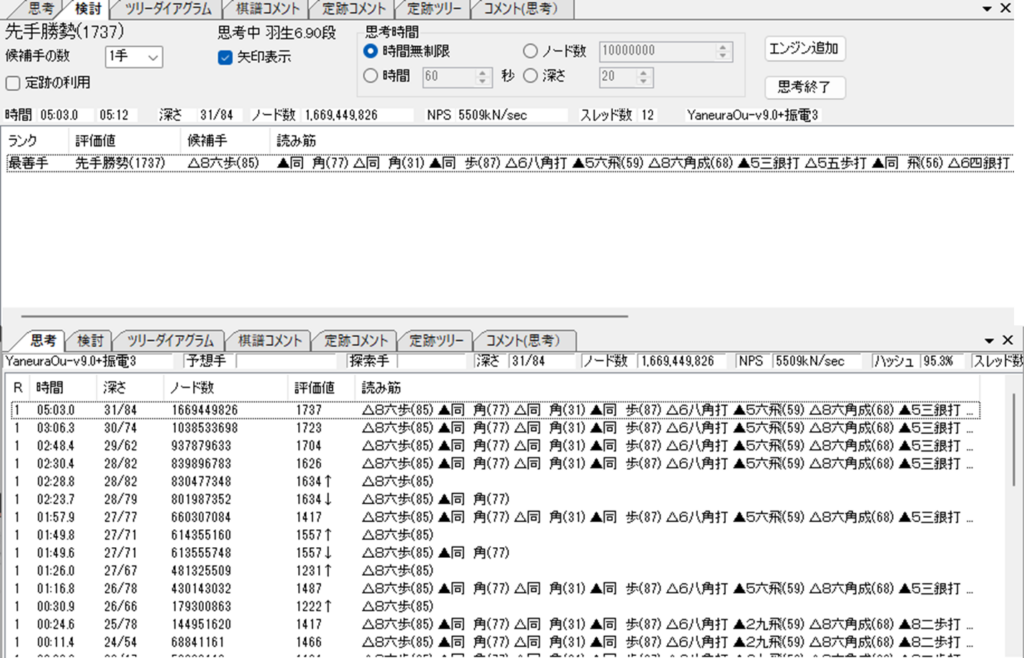Switch to the 思考 tab in the top panel

point(40,8)
